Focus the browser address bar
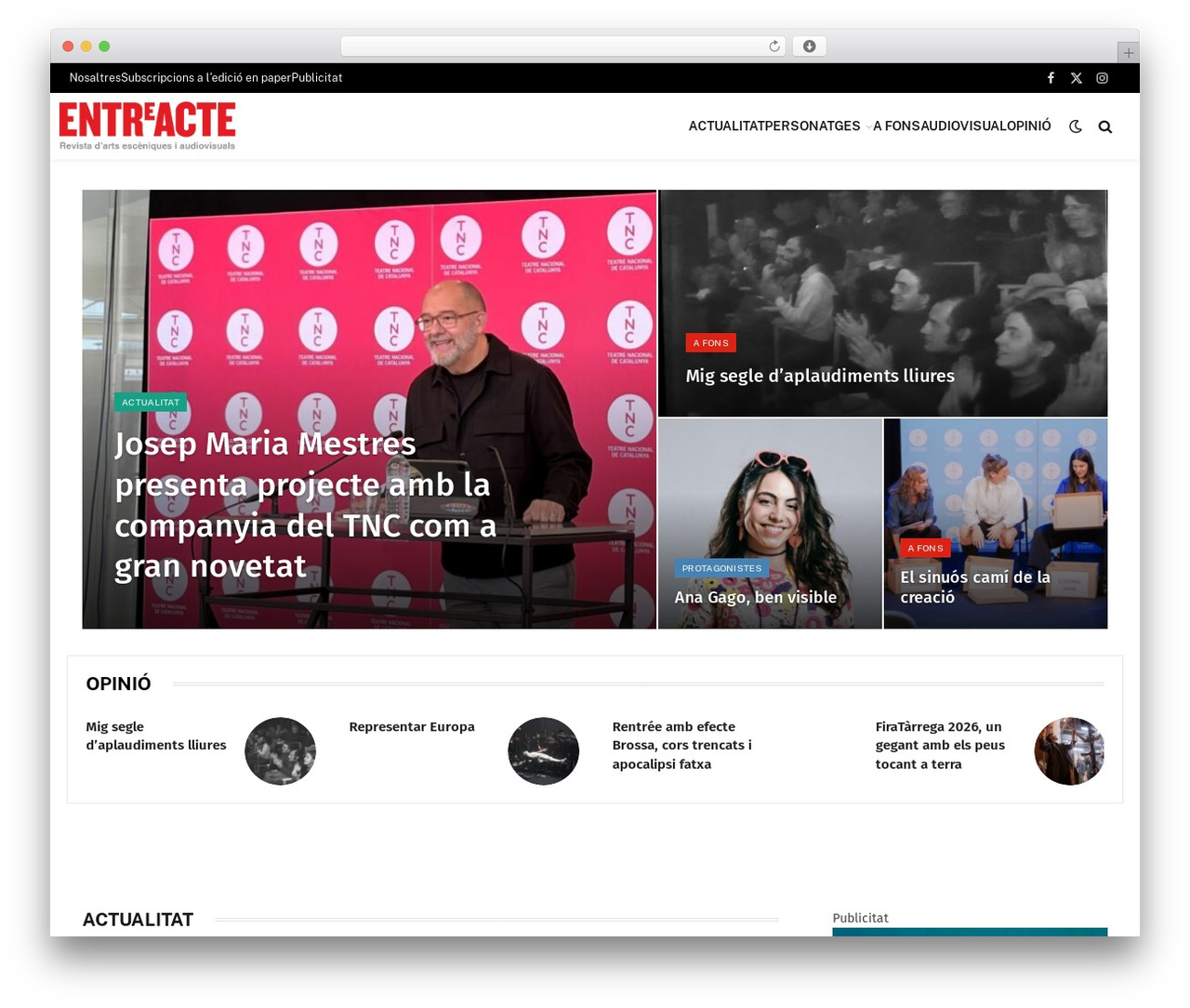This screenshot has height=1008, width=1190. point(562,46)
